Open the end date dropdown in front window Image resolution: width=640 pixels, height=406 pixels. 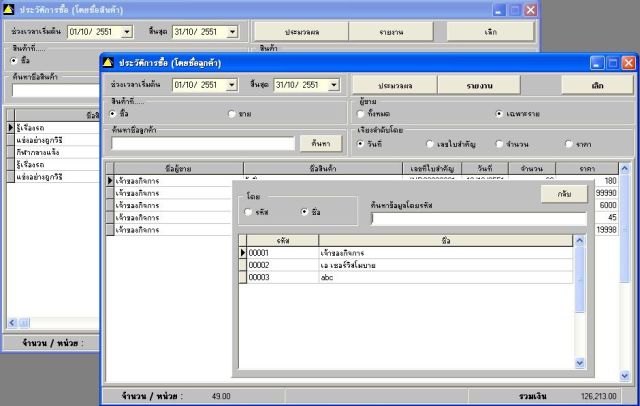[334, 86]
